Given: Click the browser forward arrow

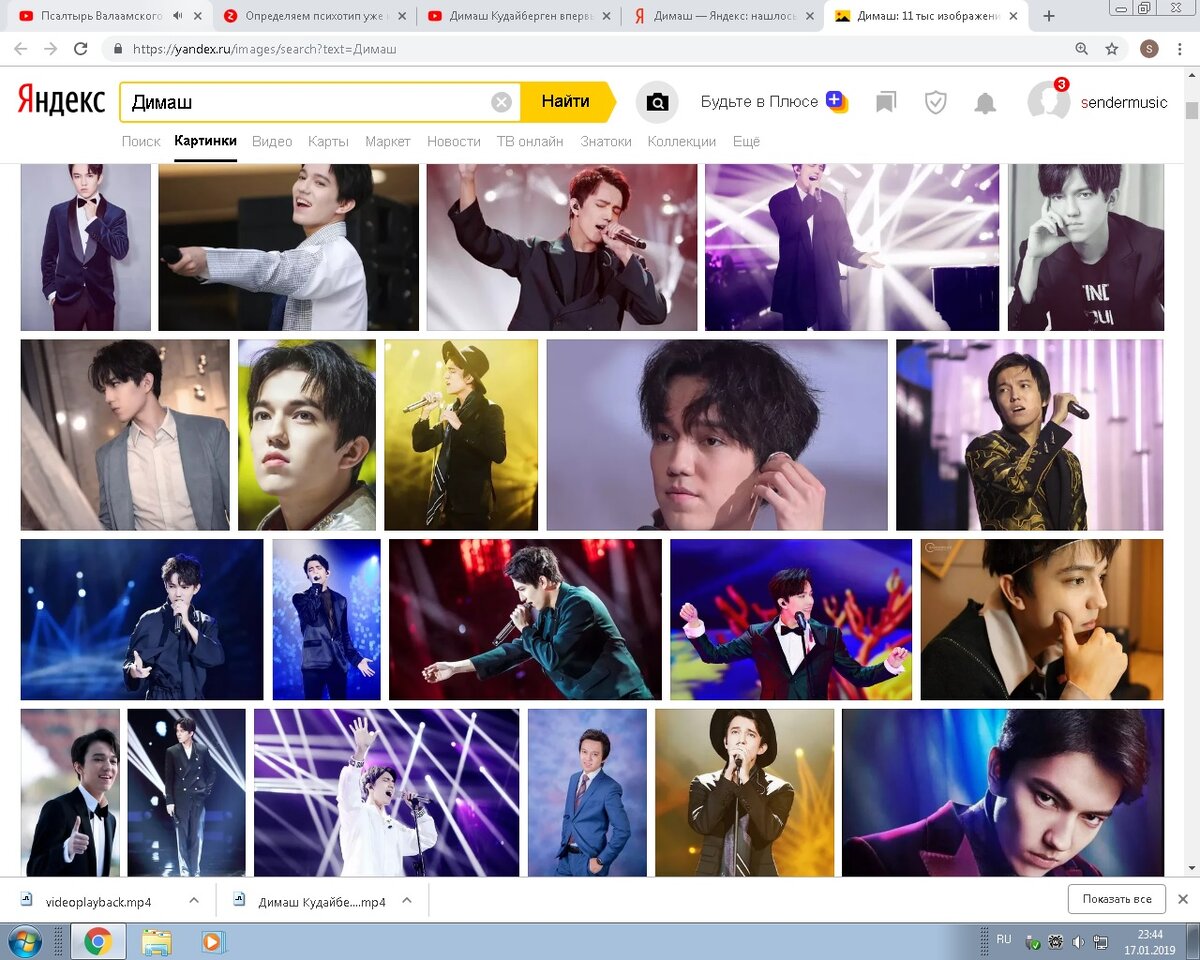Looking at the screenshot, I should pos(50,48).
